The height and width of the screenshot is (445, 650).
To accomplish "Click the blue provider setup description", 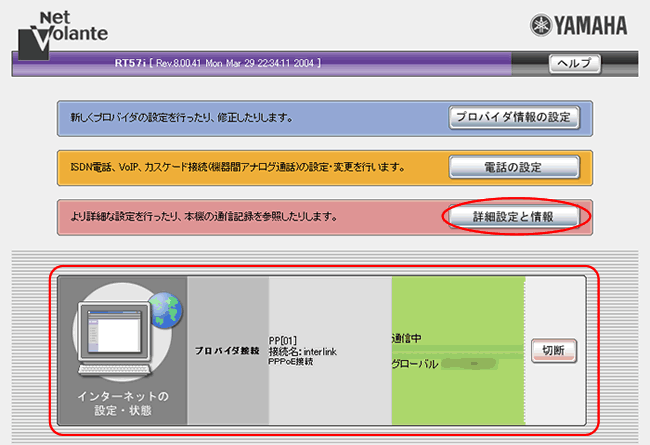I will [176, 117].
